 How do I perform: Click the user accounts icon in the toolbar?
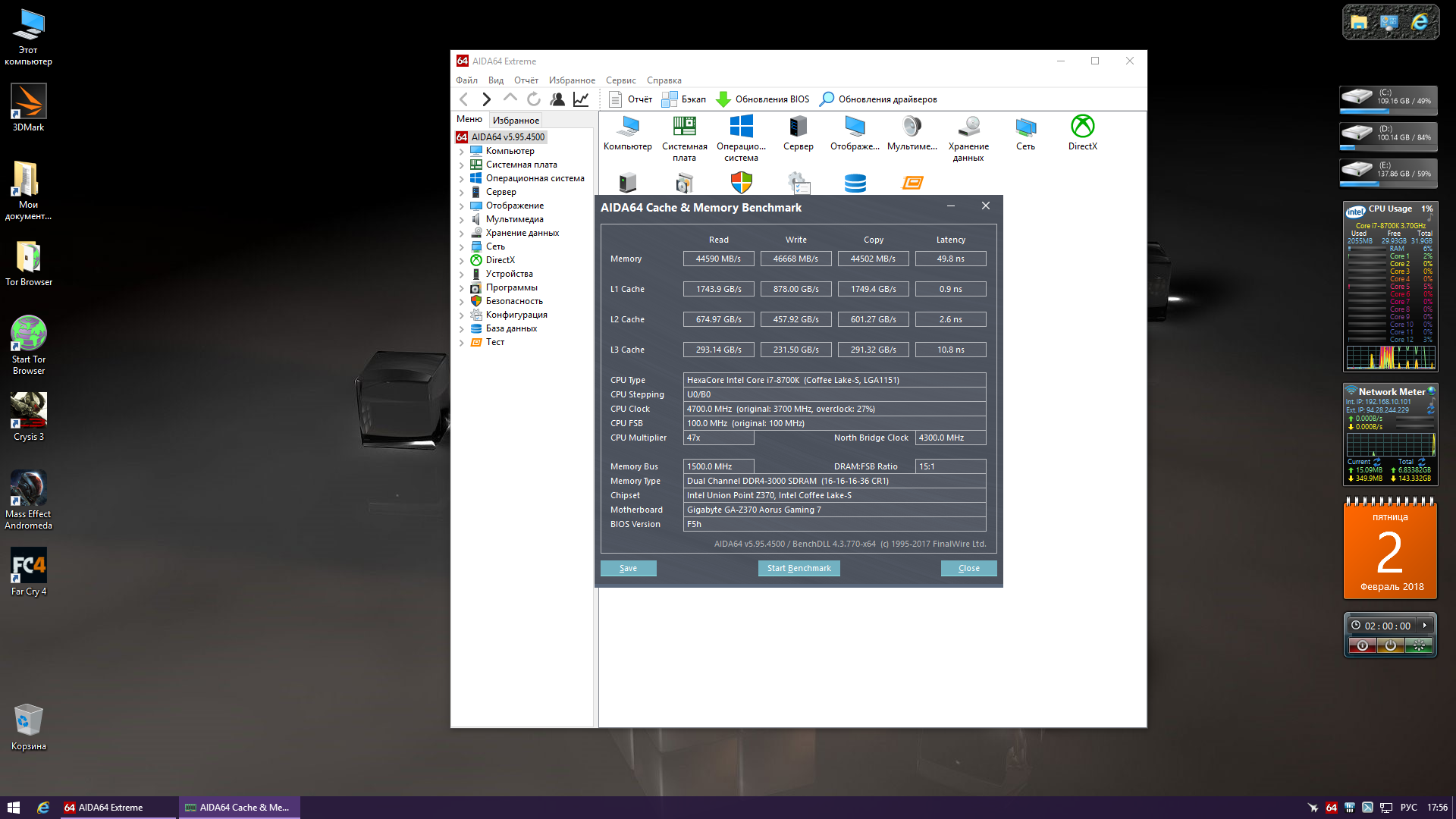pos(557,99)
